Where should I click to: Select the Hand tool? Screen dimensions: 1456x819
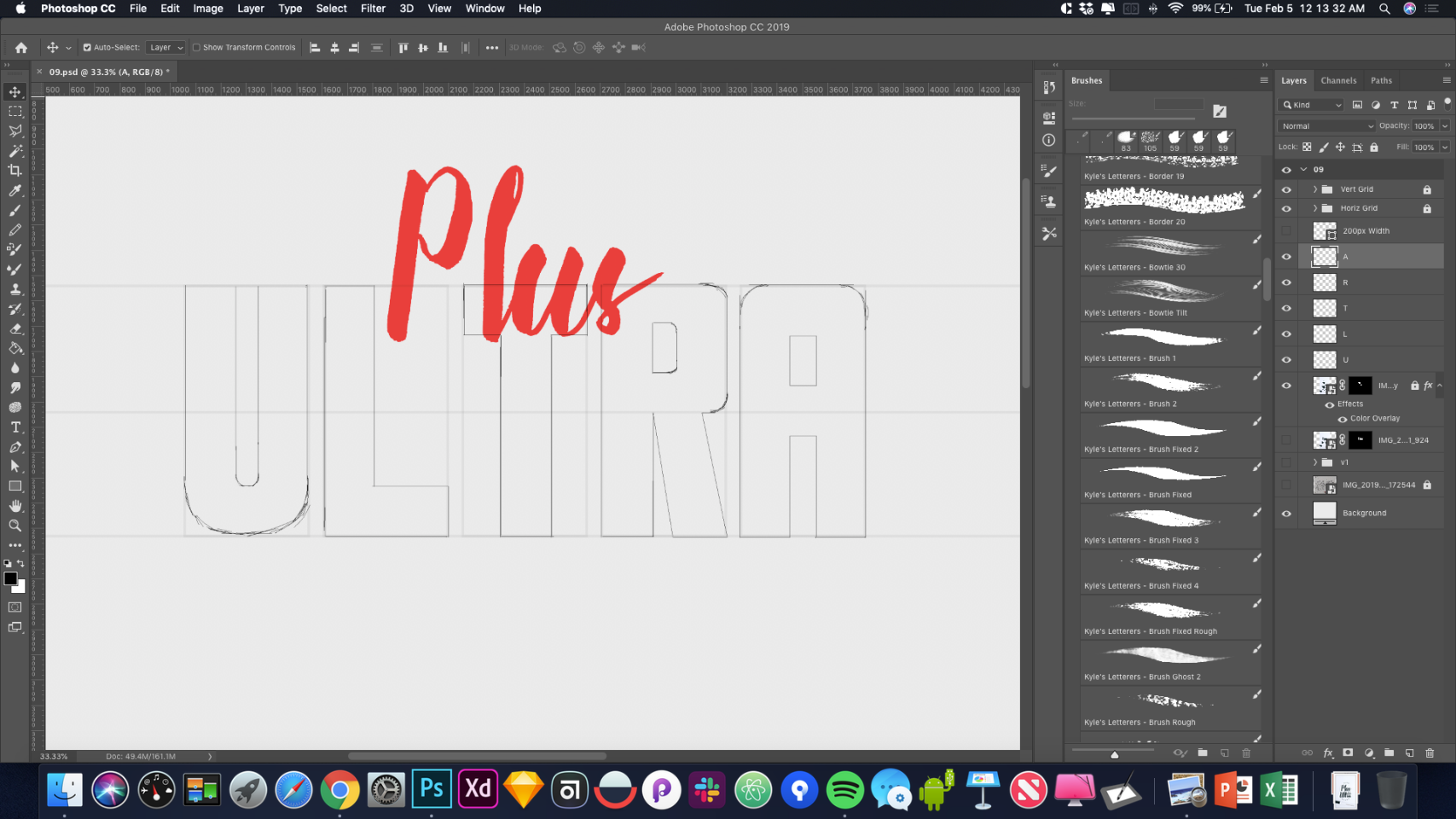coord(15,506)
